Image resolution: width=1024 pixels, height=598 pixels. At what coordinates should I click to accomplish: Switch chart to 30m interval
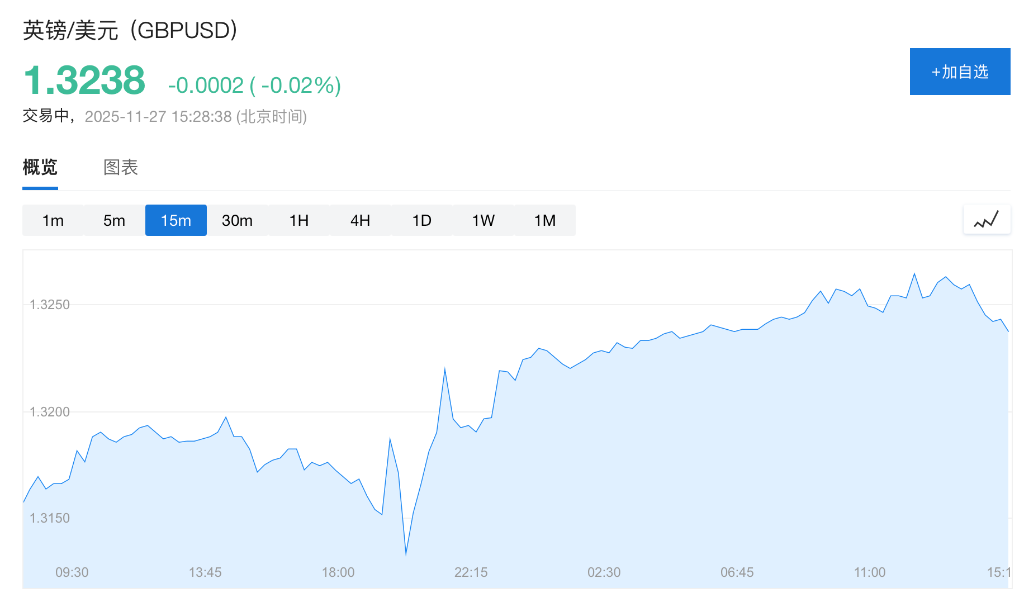[237, 220]
